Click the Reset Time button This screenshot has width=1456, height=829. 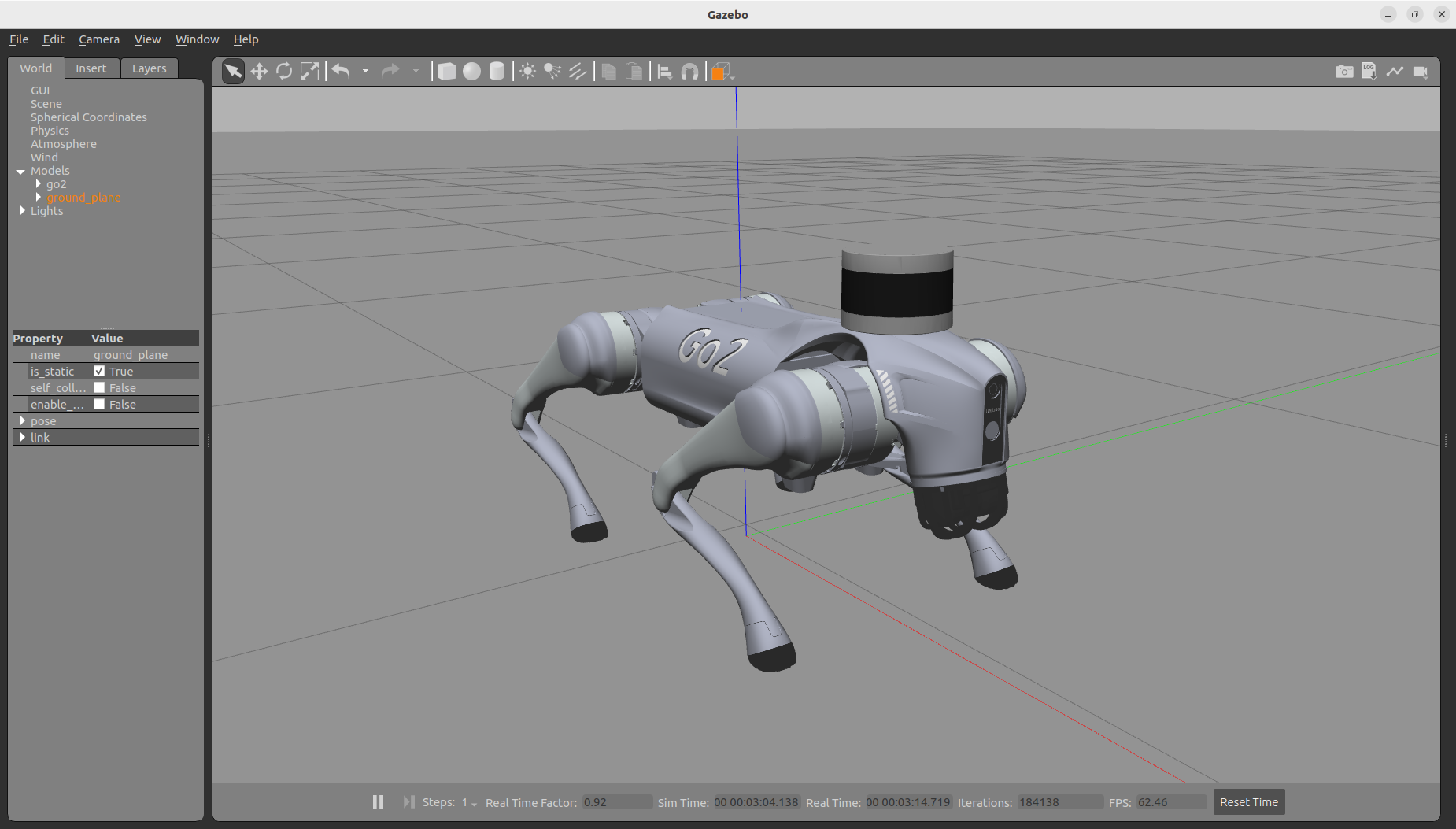1249,802
